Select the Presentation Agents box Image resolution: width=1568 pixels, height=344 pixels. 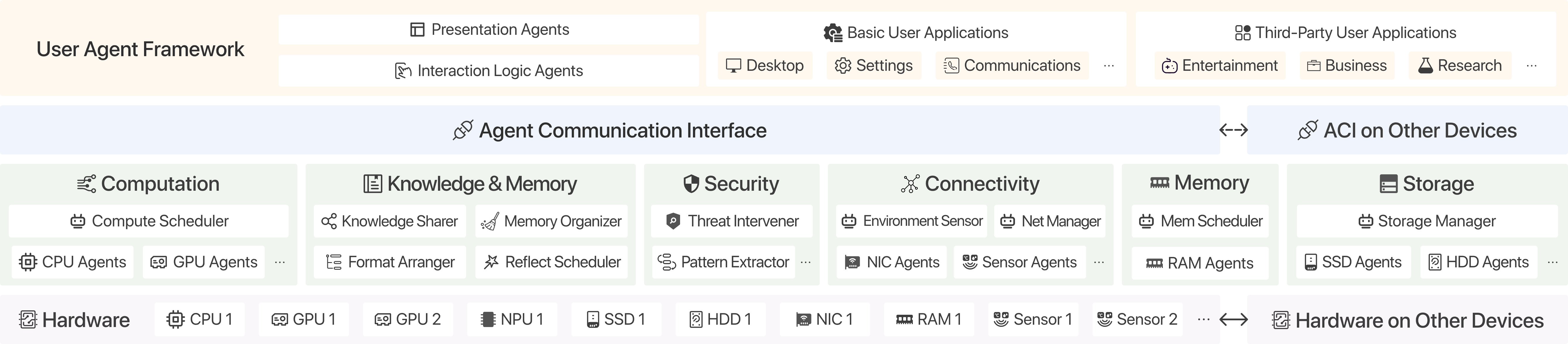[489, 29]
